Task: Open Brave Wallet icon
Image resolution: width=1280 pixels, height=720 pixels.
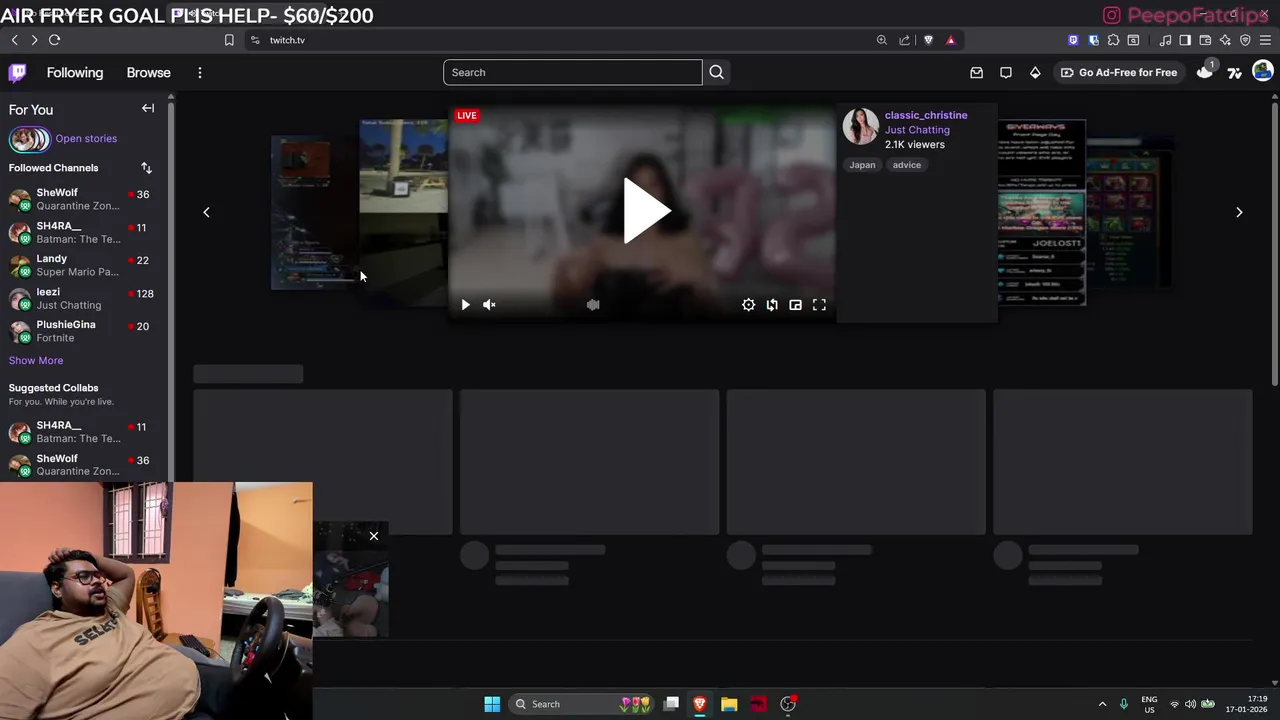Action: [1205, 40]
